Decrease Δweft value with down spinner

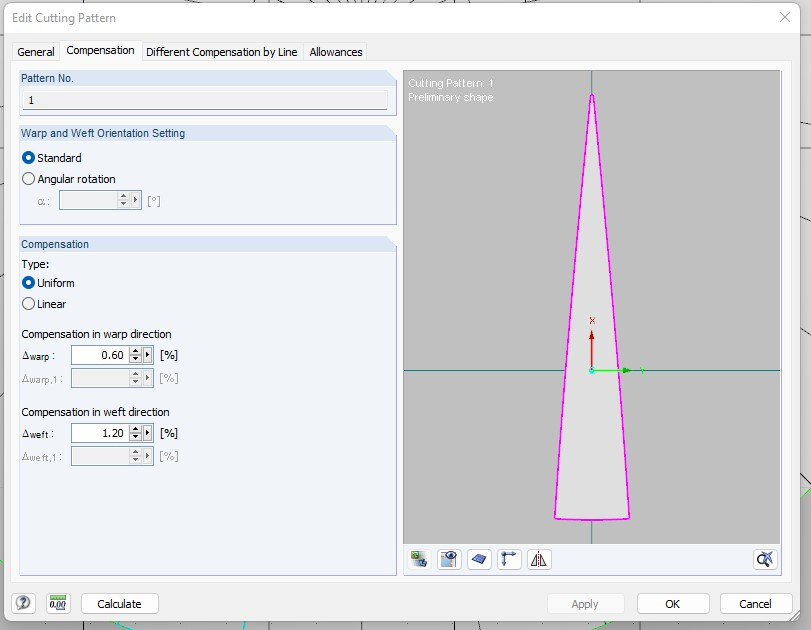point(136,437)
